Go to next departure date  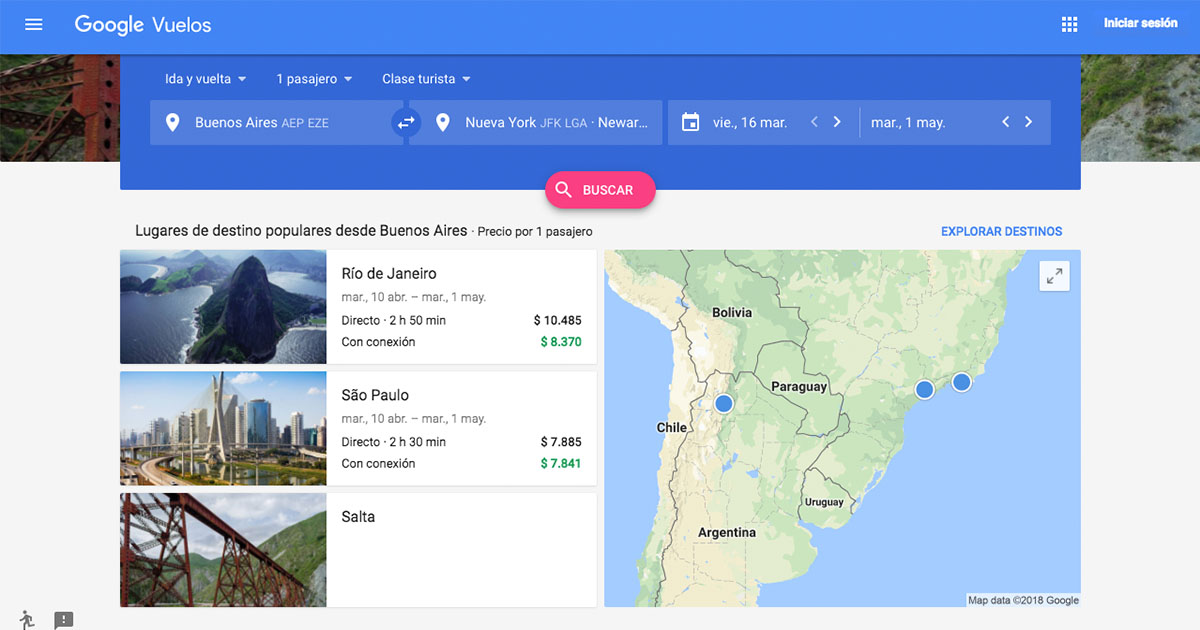837,122
